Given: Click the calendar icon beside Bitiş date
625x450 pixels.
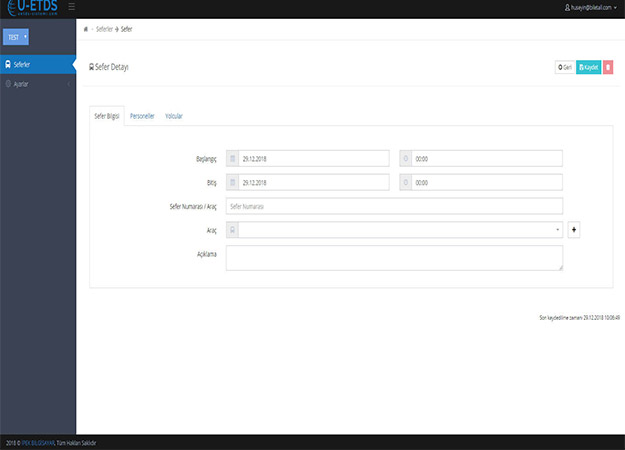Looking at the screenshot, I should (233, 182).
